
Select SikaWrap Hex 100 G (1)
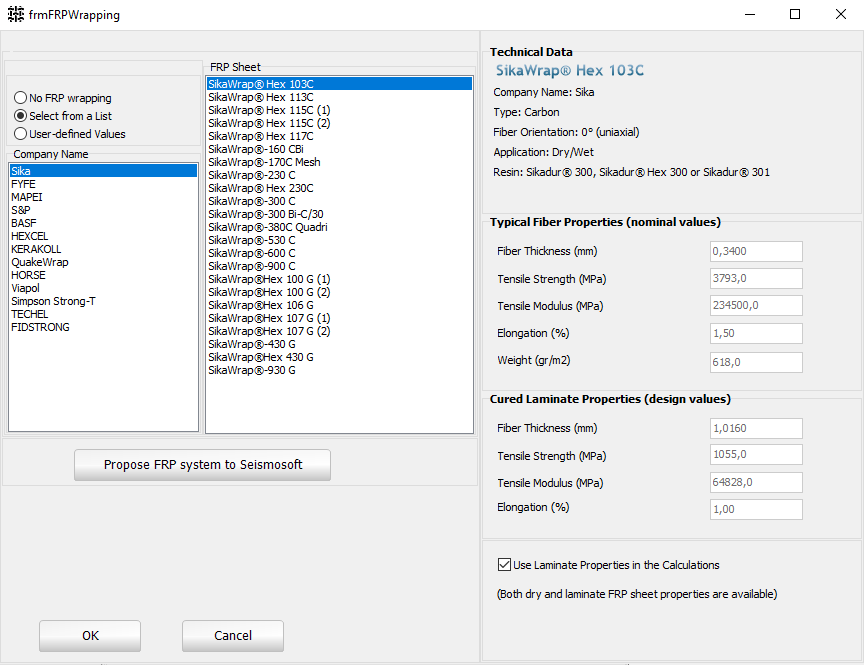click(339, 279)
